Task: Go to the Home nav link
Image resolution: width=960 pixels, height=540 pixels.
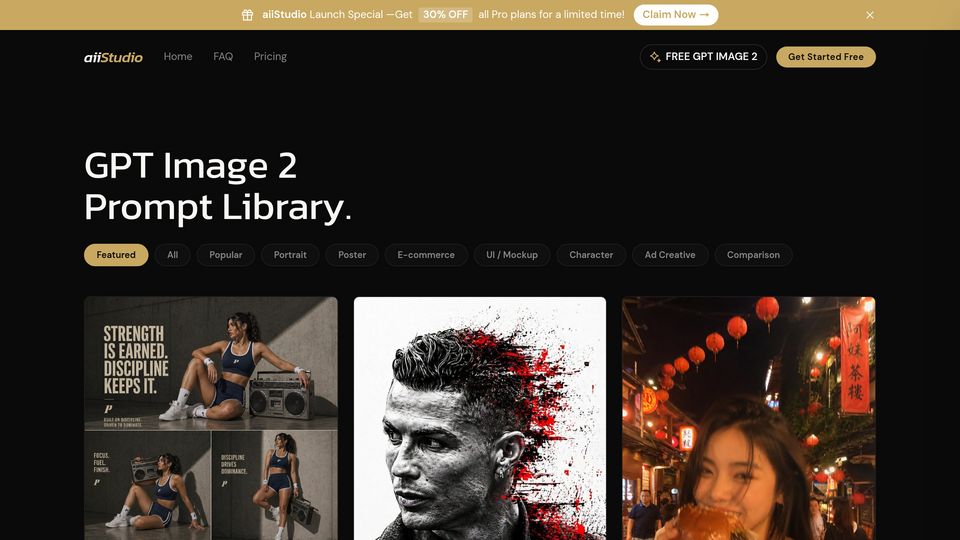Action: coord(178,56)
